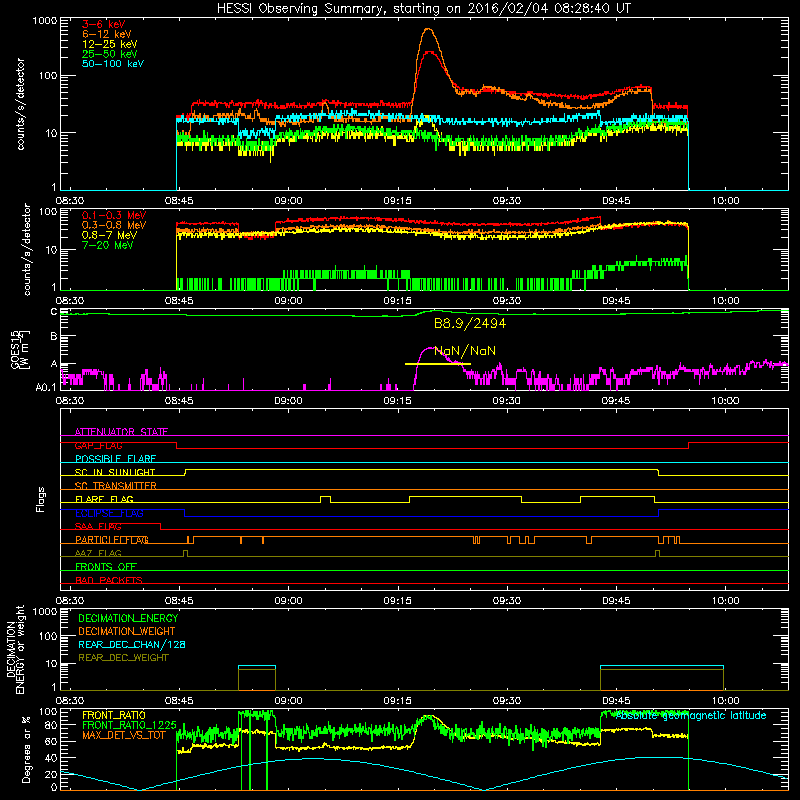Click the FRONT_RATIO_1225 legend label
Image resolution: width=800 pixels, height=800 pixels.
pos(129,725)
